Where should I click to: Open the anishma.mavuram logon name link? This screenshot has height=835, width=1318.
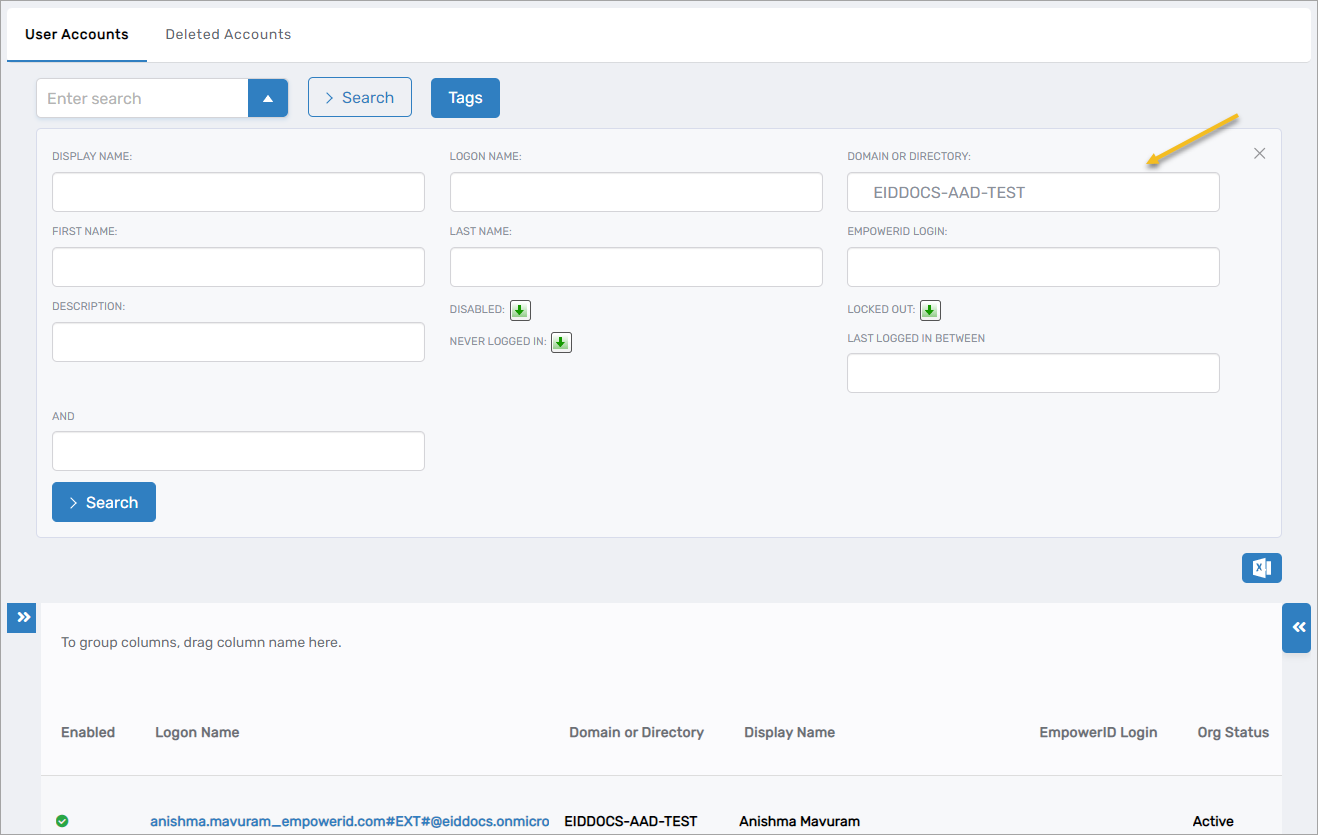pos(350,821)
